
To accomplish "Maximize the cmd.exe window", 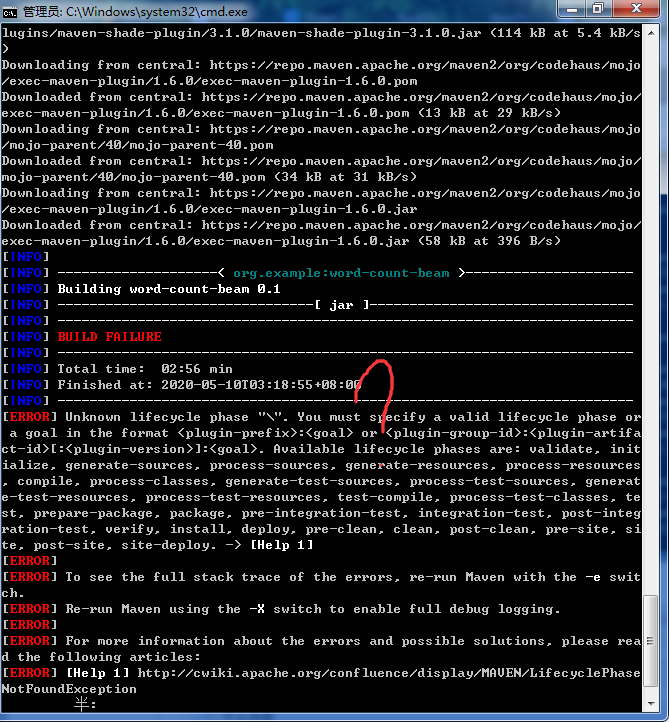I will (598, 9).
